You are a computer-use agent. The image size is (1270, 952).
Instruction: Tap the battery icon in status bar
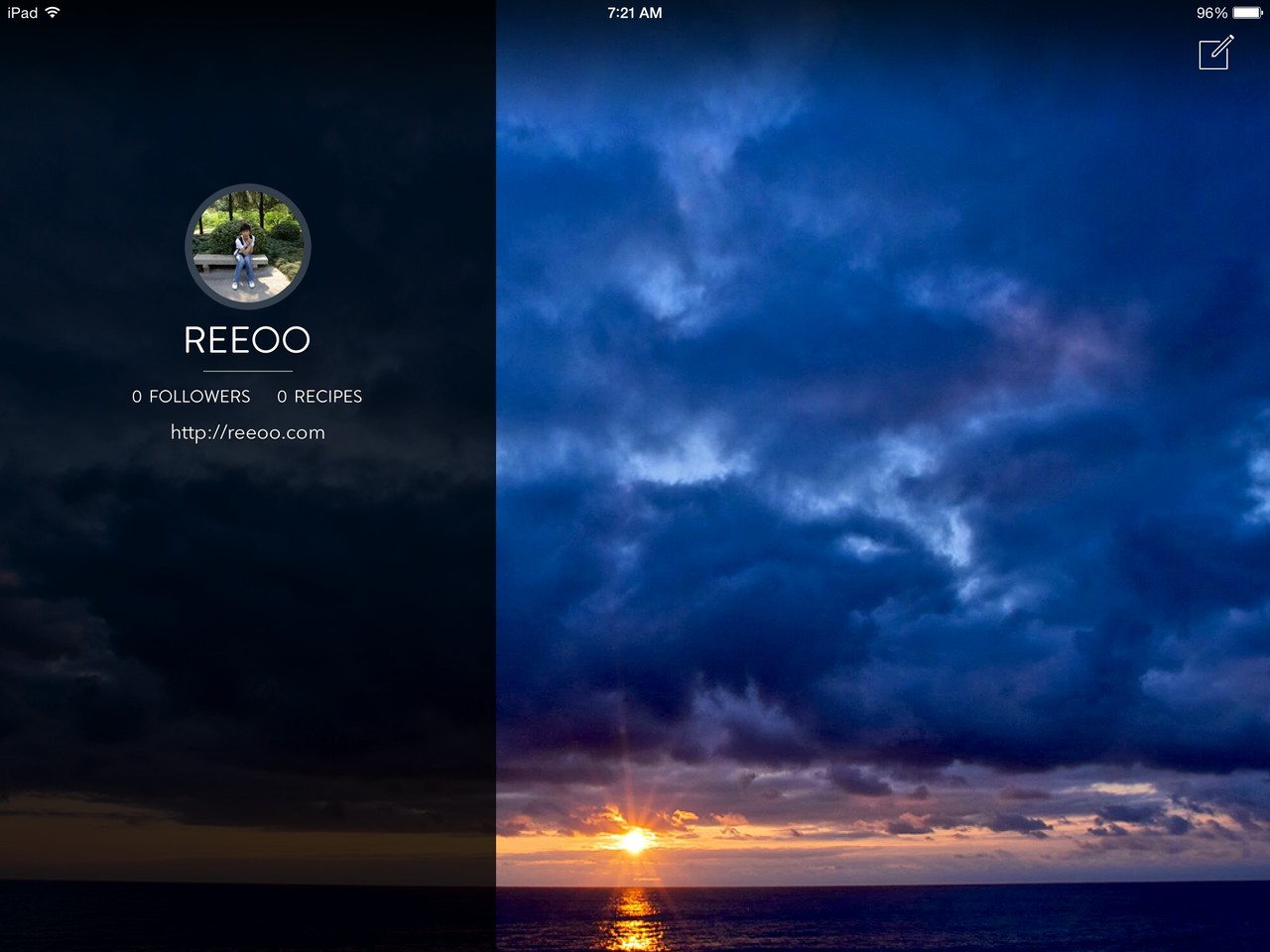(1247, 13)
